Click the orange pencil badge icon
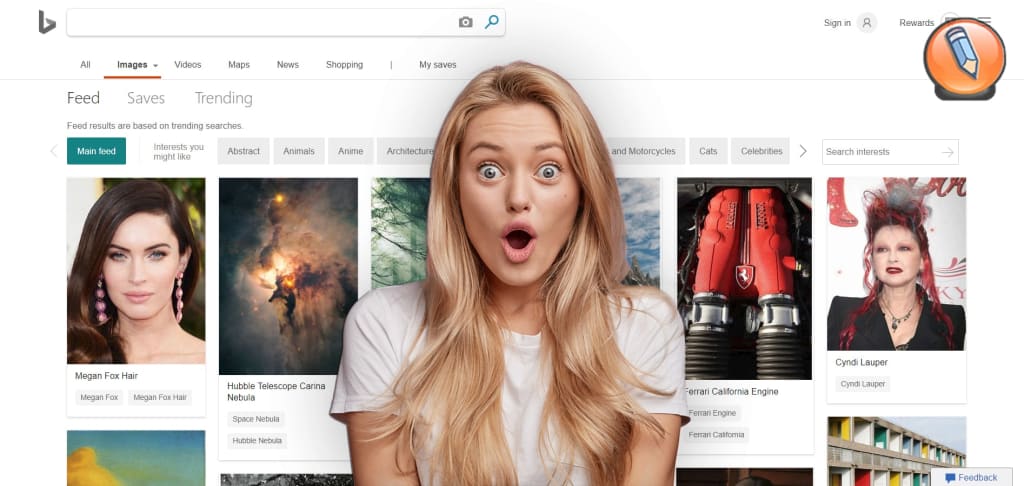This screenshot has height=486, width=1024. [965, 58]
